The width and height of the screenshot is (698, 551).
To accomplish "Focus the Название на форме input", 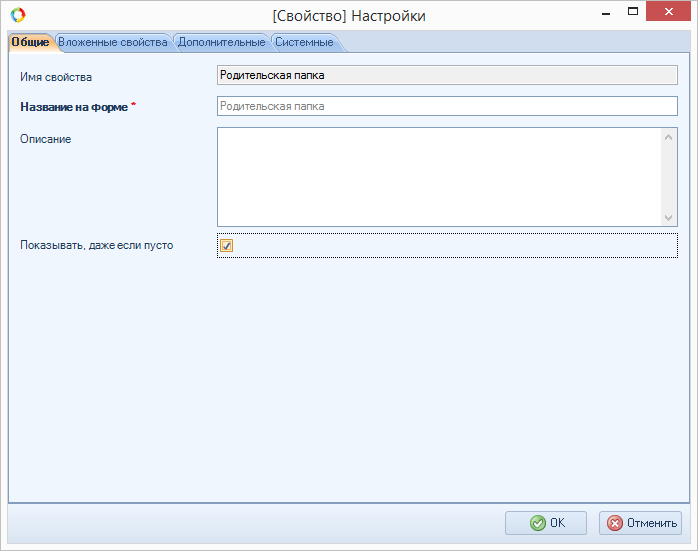I will [x=447, y=106].
